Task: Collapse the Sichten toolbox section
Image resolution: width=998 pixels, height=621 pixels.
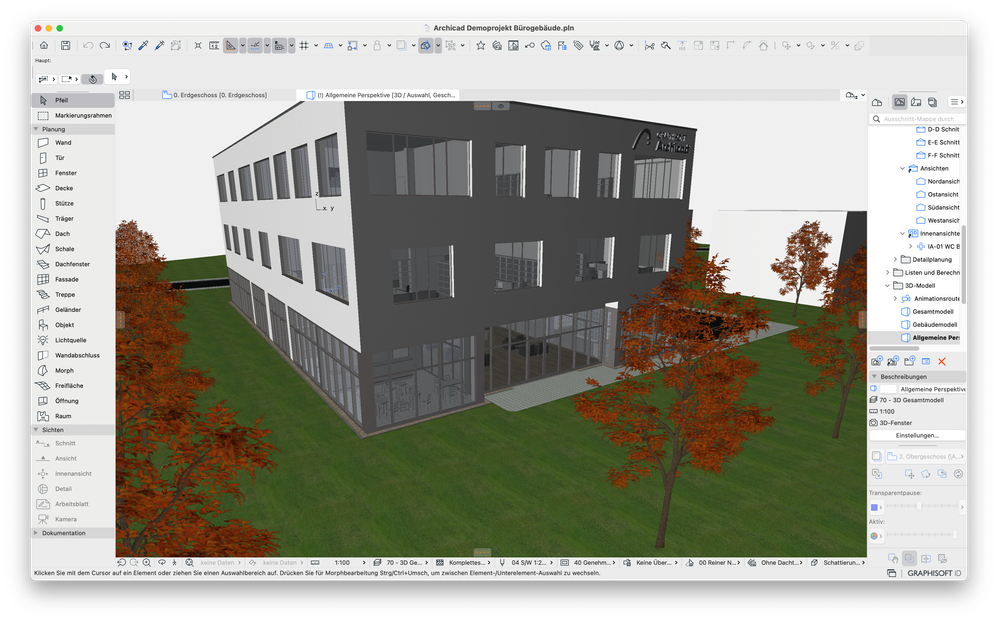Action: (x=36, y=430)
